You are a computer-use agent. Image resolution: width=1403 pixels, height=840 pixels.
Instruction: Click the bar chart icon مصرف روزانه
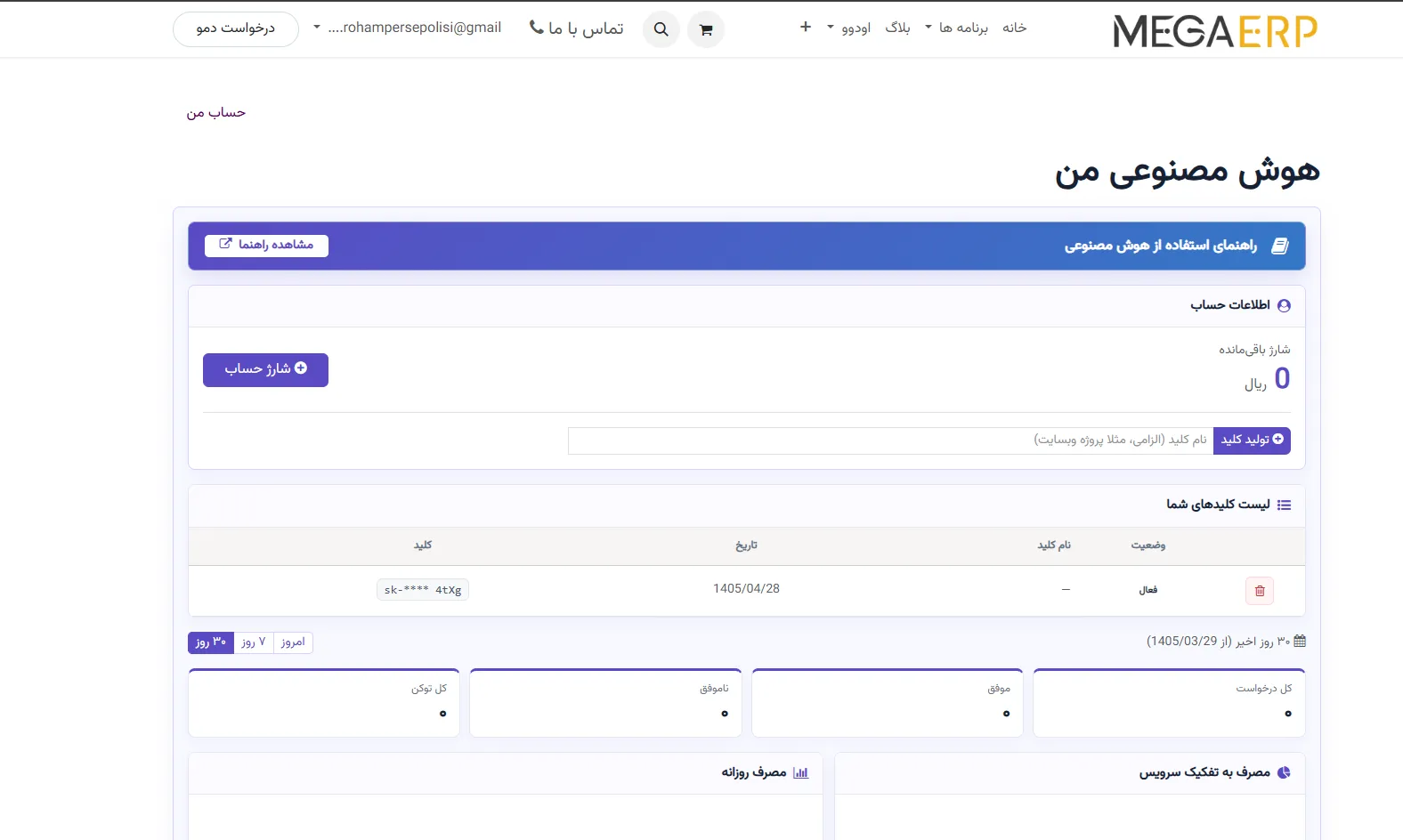(x=800, y=772)
